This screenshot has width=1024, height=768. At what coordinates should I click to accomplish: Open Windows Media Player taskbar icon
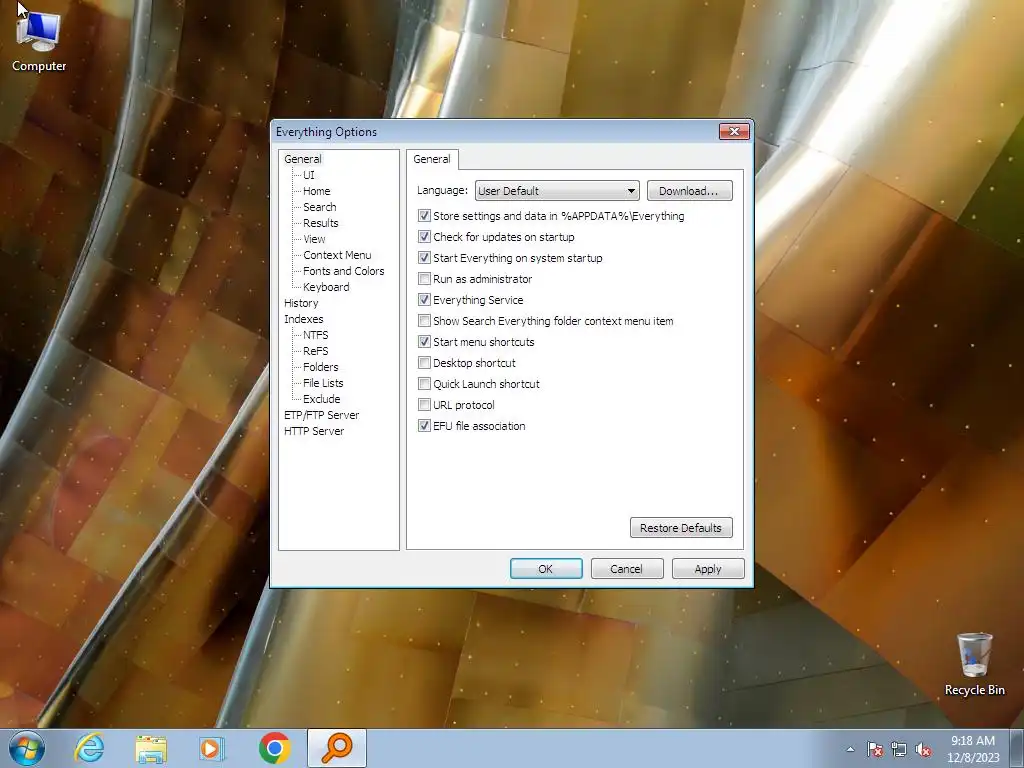pyautogui.click(x=212, y=748)
